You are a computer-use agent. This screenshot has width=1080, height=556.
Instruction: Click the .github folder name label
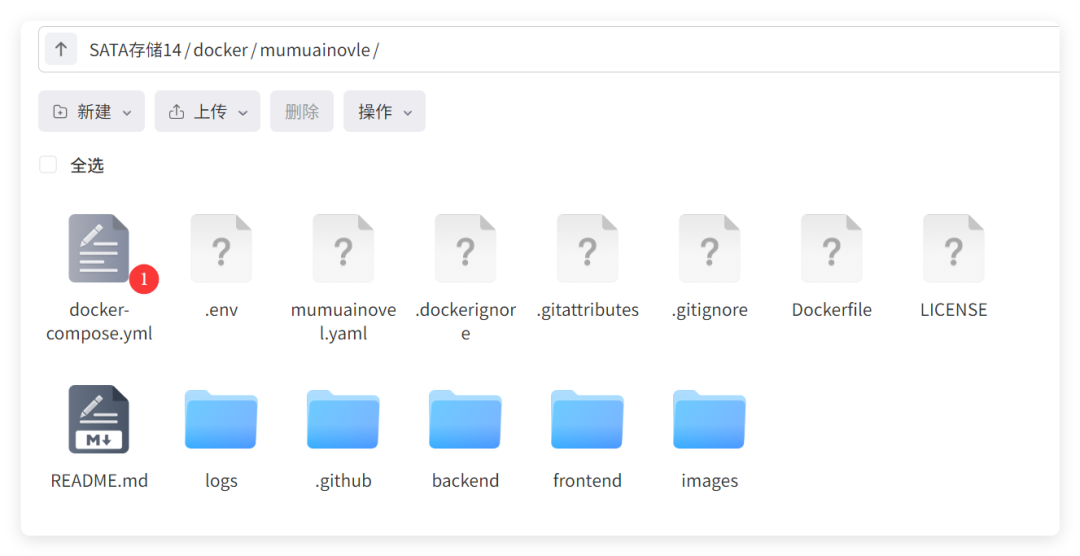point(343,481)
